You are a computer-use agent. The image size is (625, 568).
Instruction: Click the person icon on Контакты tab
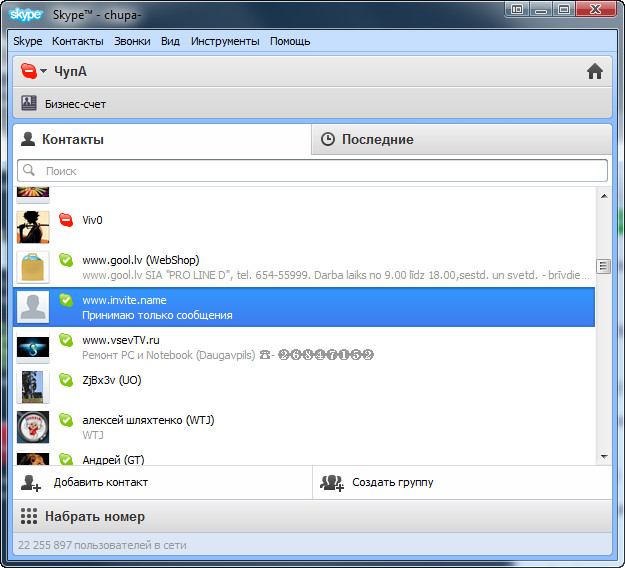pyautogui.click(x=28, y=139)
